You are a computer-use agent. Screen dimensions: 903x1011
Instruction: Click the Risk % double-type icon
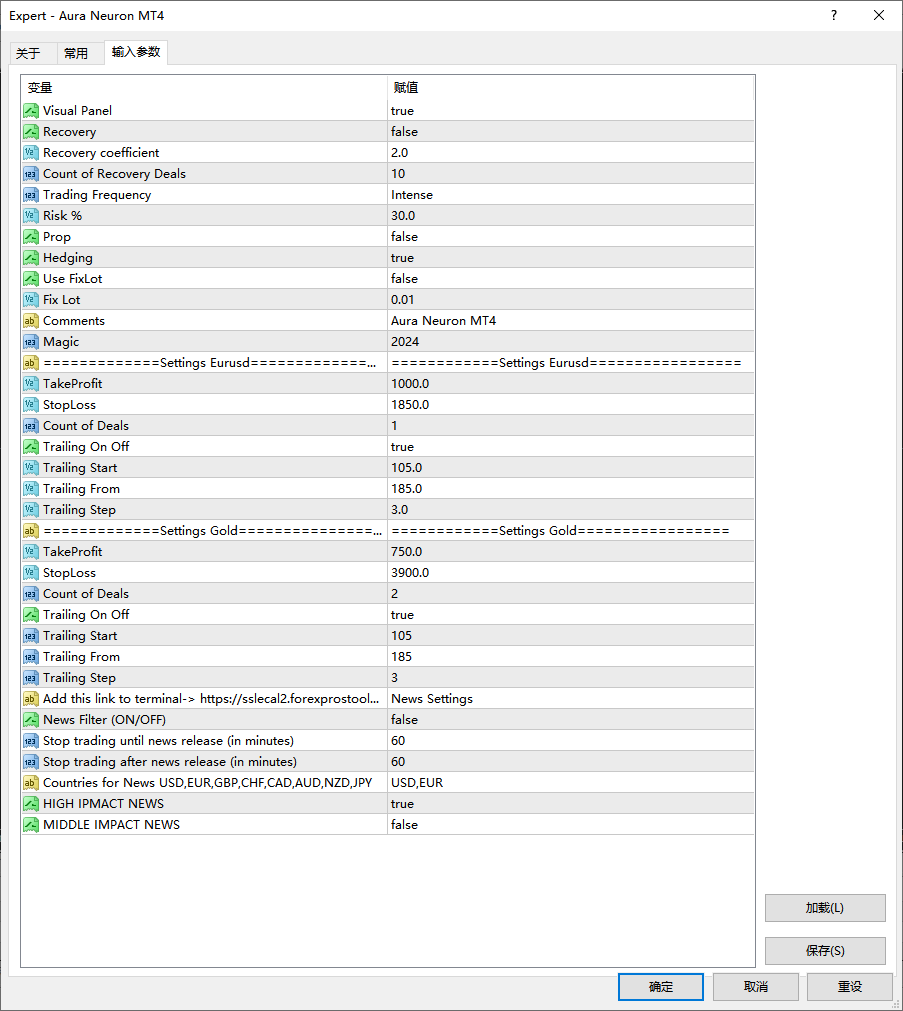[x=30, y=216]
